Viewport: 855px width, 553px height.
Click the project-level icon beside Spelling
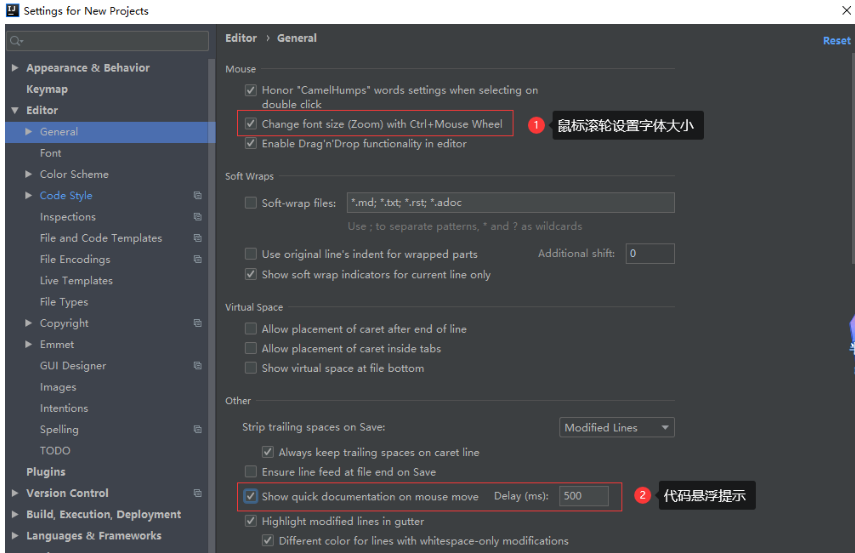click(x=197, y=429)
